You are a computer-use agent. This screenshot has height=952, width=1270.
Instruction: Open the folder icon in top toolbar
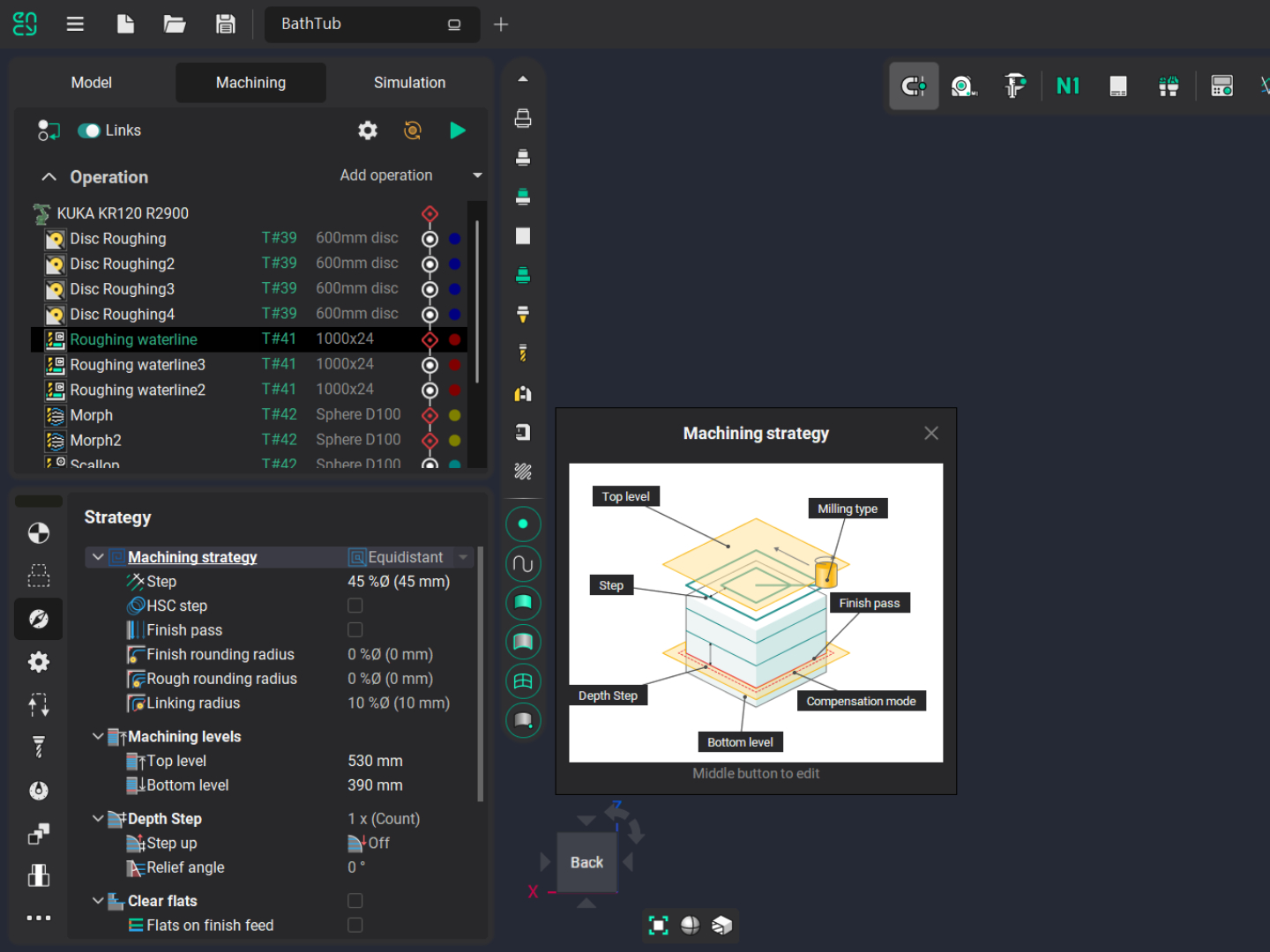175,24
